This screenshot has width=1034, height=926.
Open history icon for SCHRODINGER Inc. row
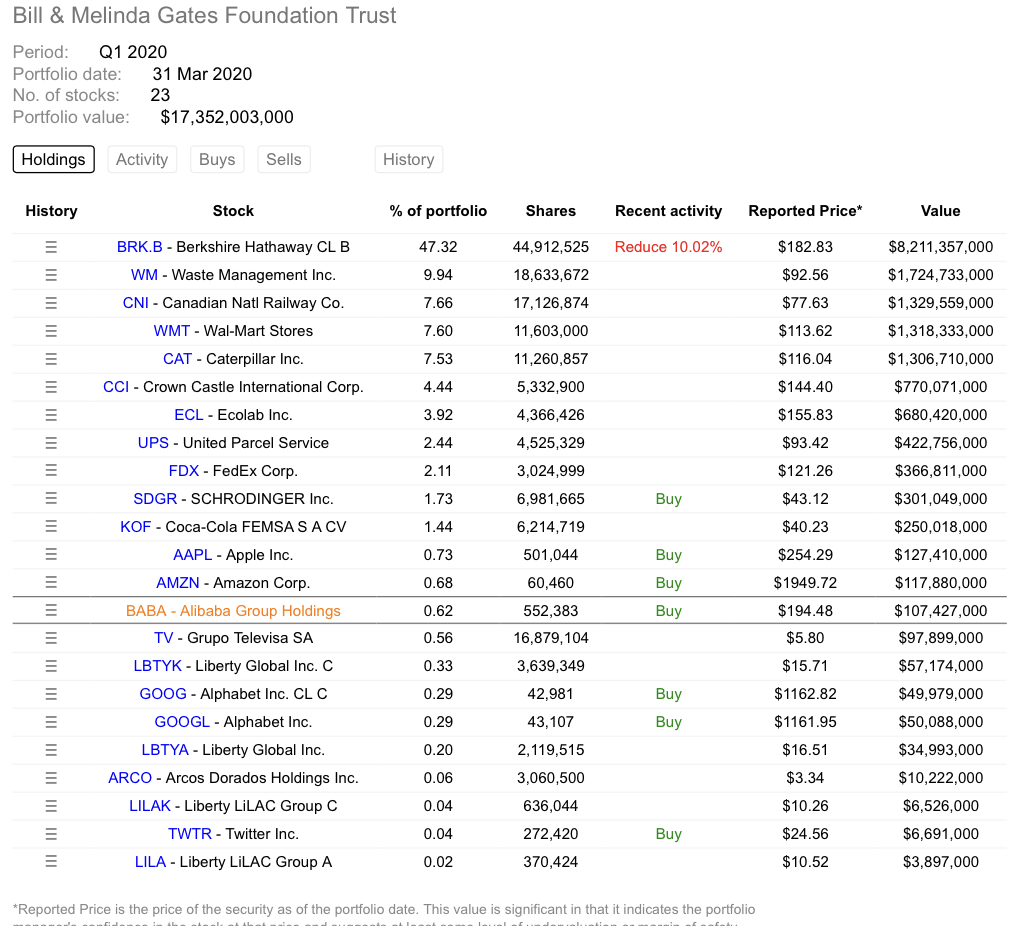point(51,499)
